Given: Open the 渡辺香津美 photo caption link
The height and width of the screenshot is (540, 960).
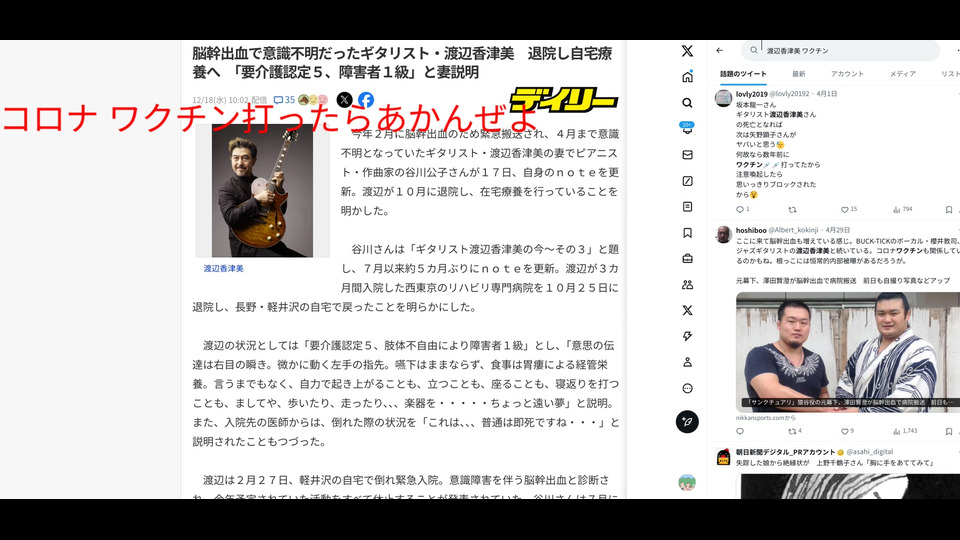Looking at the screenshot, I should click(x=223, y=268).
